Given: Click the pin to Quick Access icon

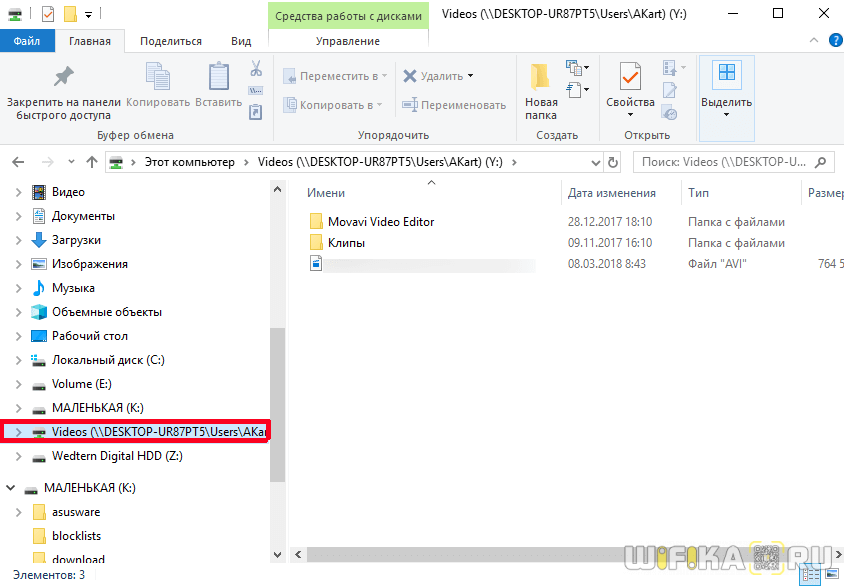Looking at the screenshot, I should click(64, 78).
